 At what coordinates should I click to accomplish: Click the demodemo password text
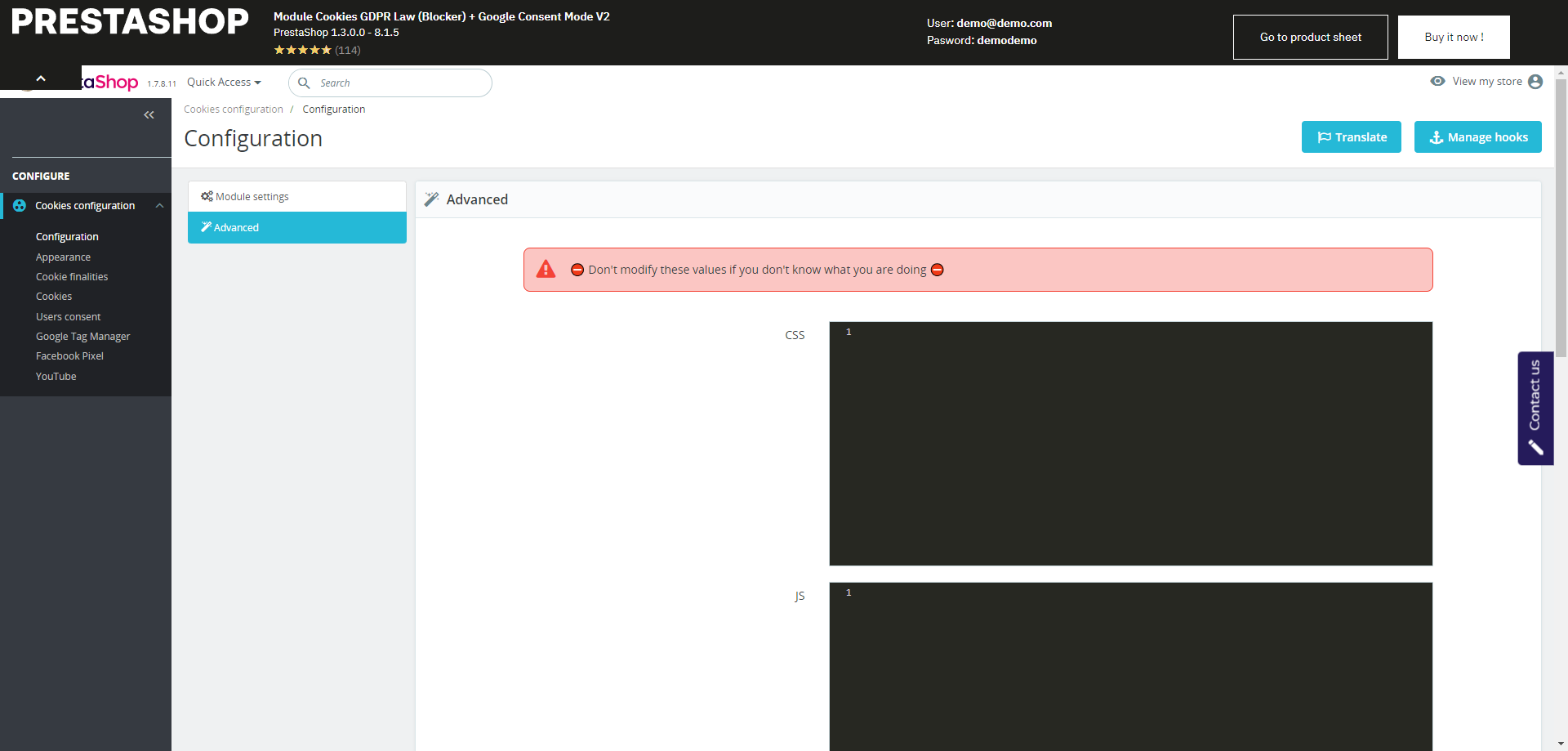[1007, 40]
